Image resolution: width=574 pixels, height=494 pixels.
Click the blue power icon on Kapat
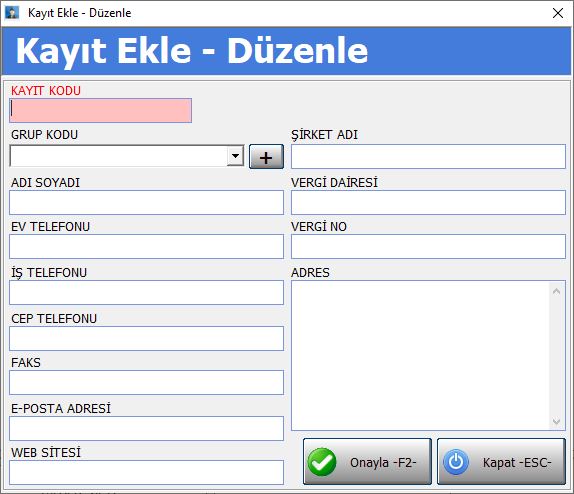coord(456,462)
